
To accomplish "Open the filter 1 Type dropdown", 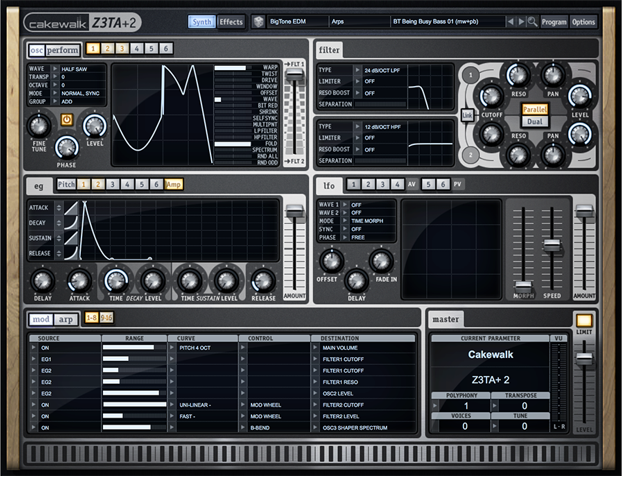I will click(x=358, y=70).
